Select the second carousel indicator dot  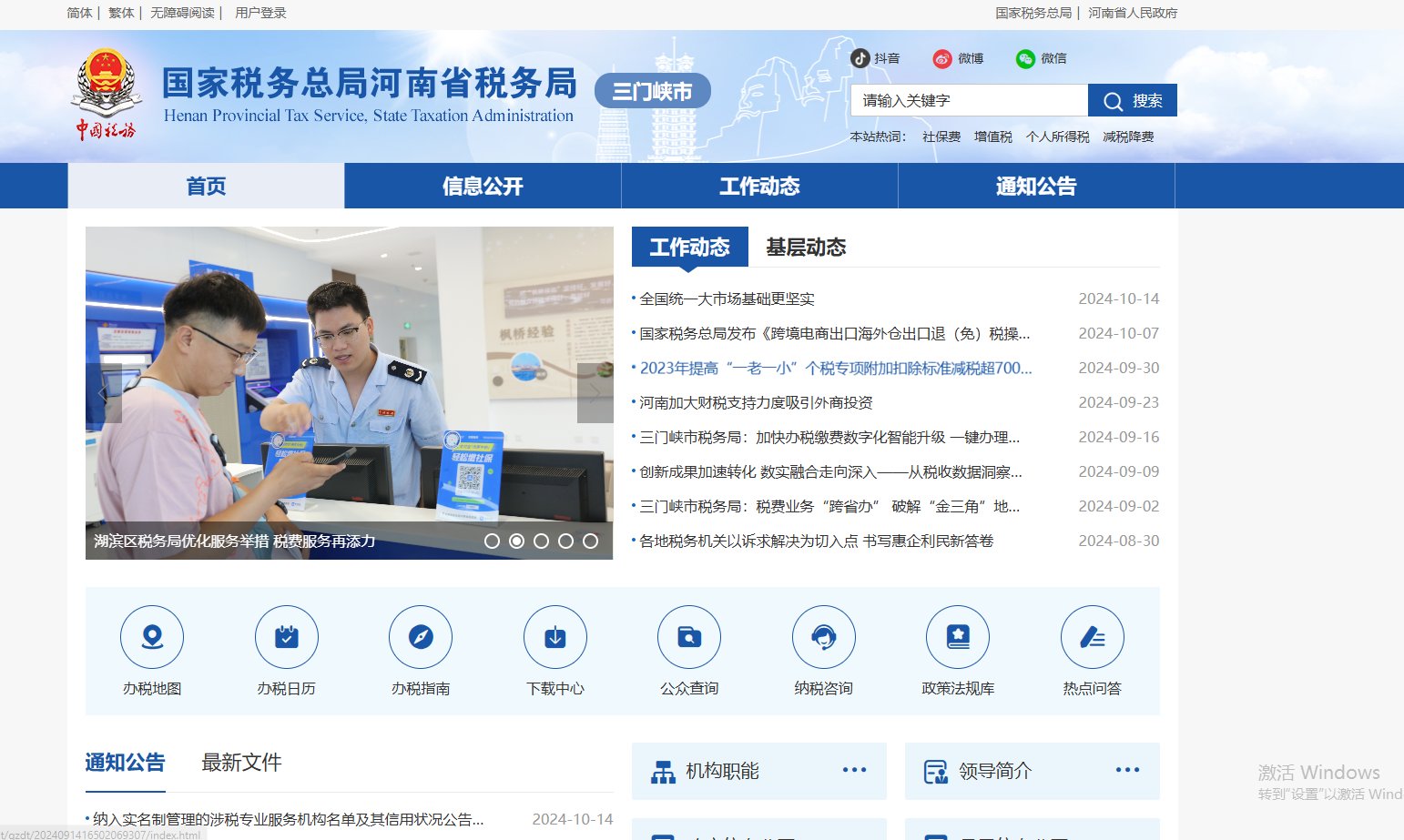[x=517, y=540]
